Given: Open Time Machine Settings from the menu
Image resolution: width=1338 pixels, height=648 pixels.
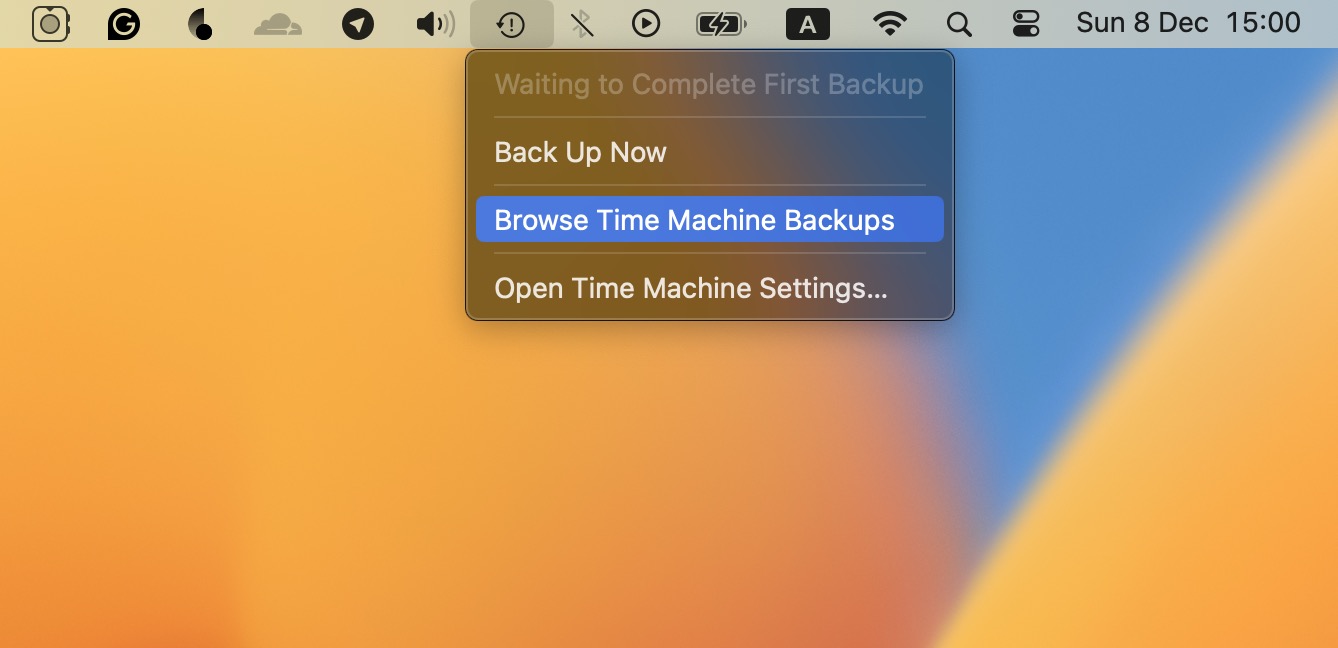Looking at the screenshot, I should [x=710, y=288].
